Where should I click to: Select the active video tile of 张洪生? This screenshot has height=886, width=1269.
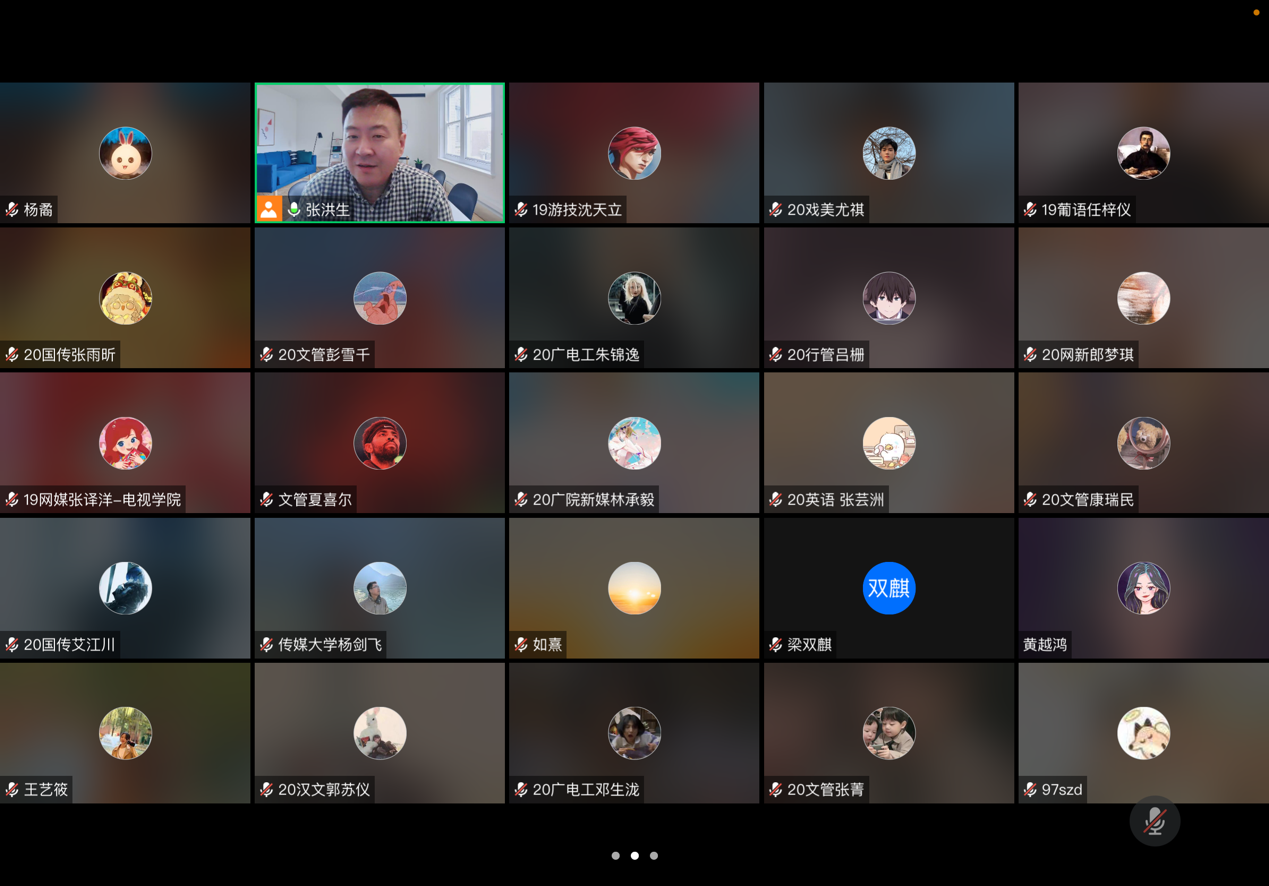[380, 140]
